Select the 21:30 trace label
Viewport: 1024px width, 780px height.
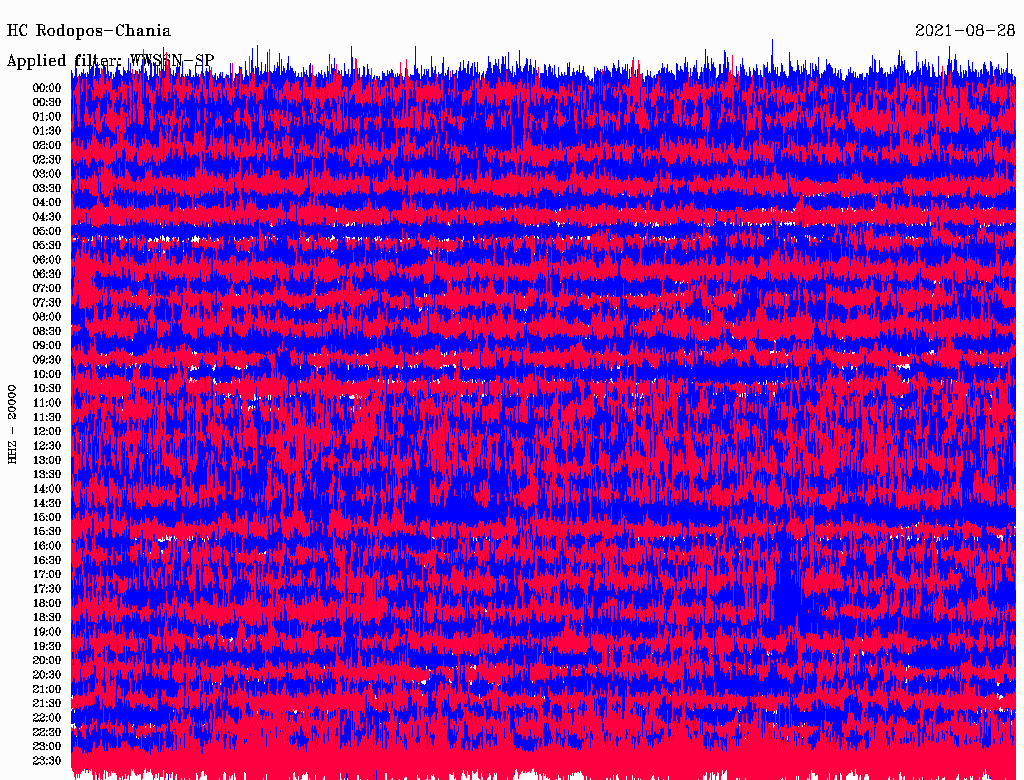(x=47, y=704)
